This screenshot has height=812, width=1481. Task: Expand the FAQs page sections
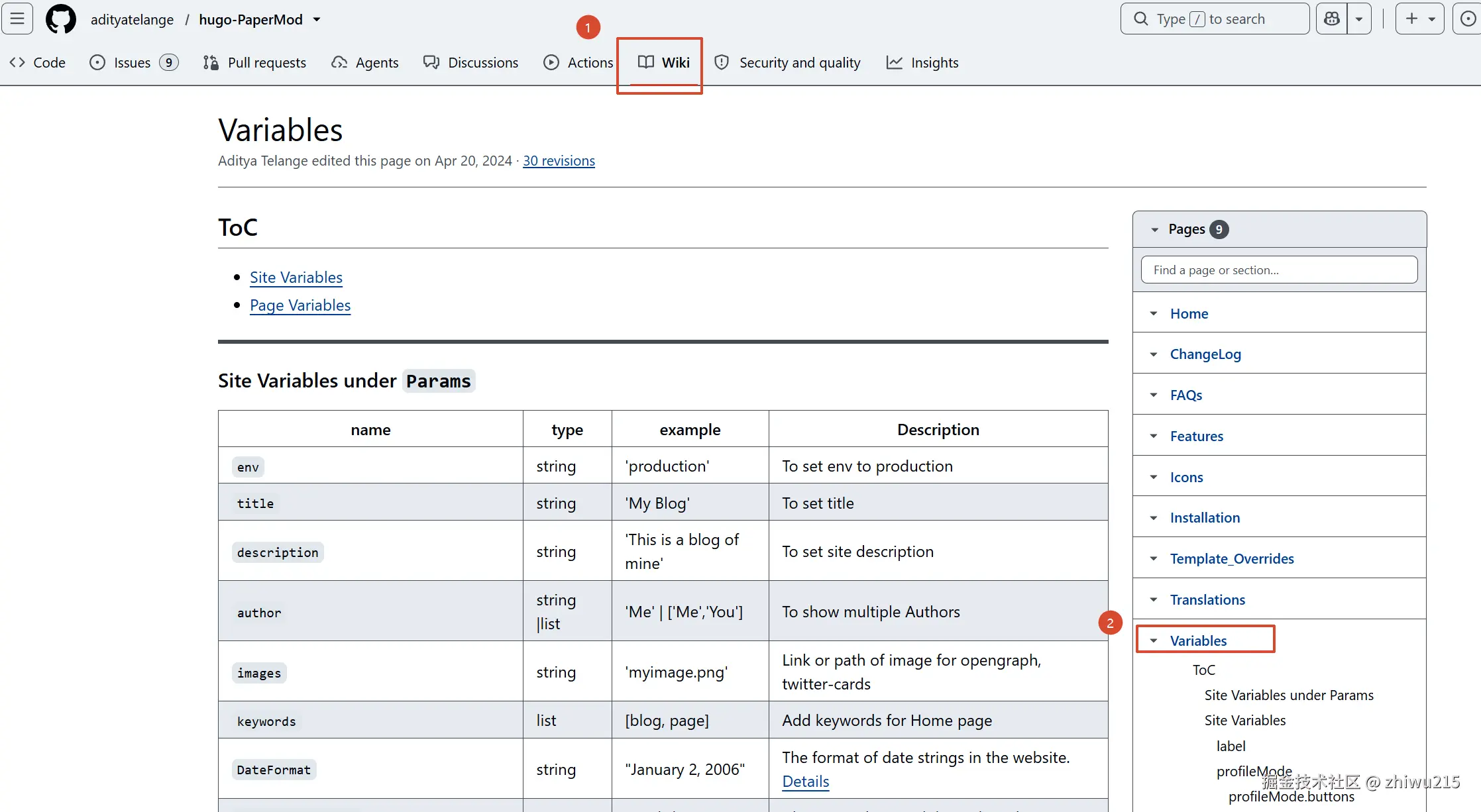pos(1154,395)
